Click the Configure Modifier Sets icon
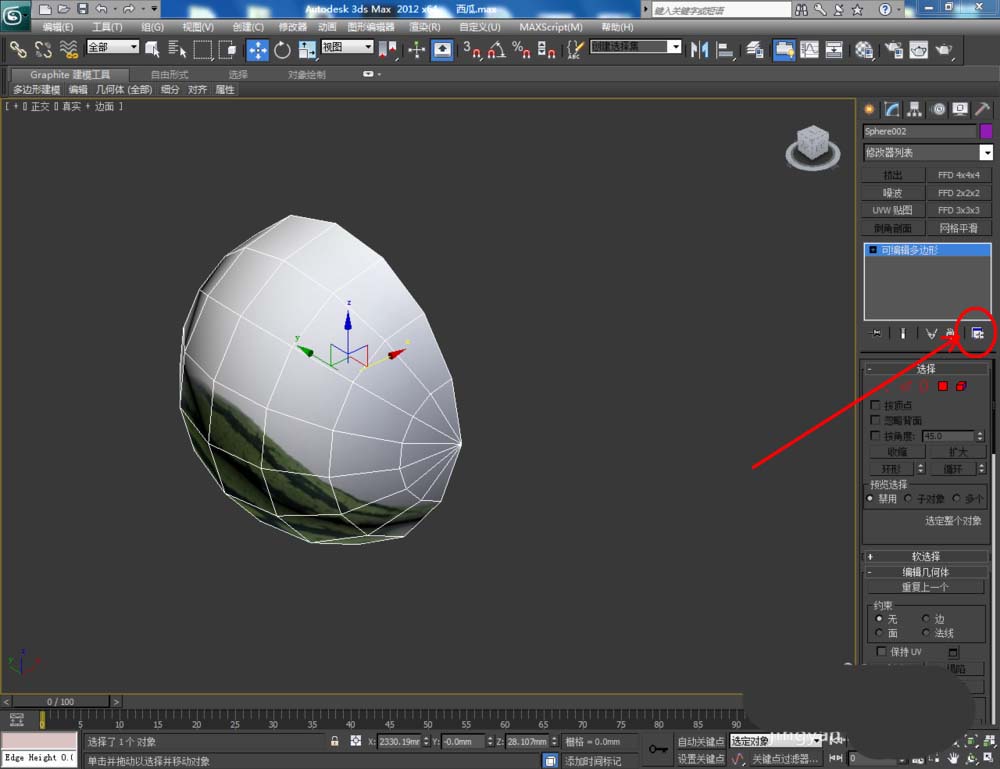 pos(977,334)
